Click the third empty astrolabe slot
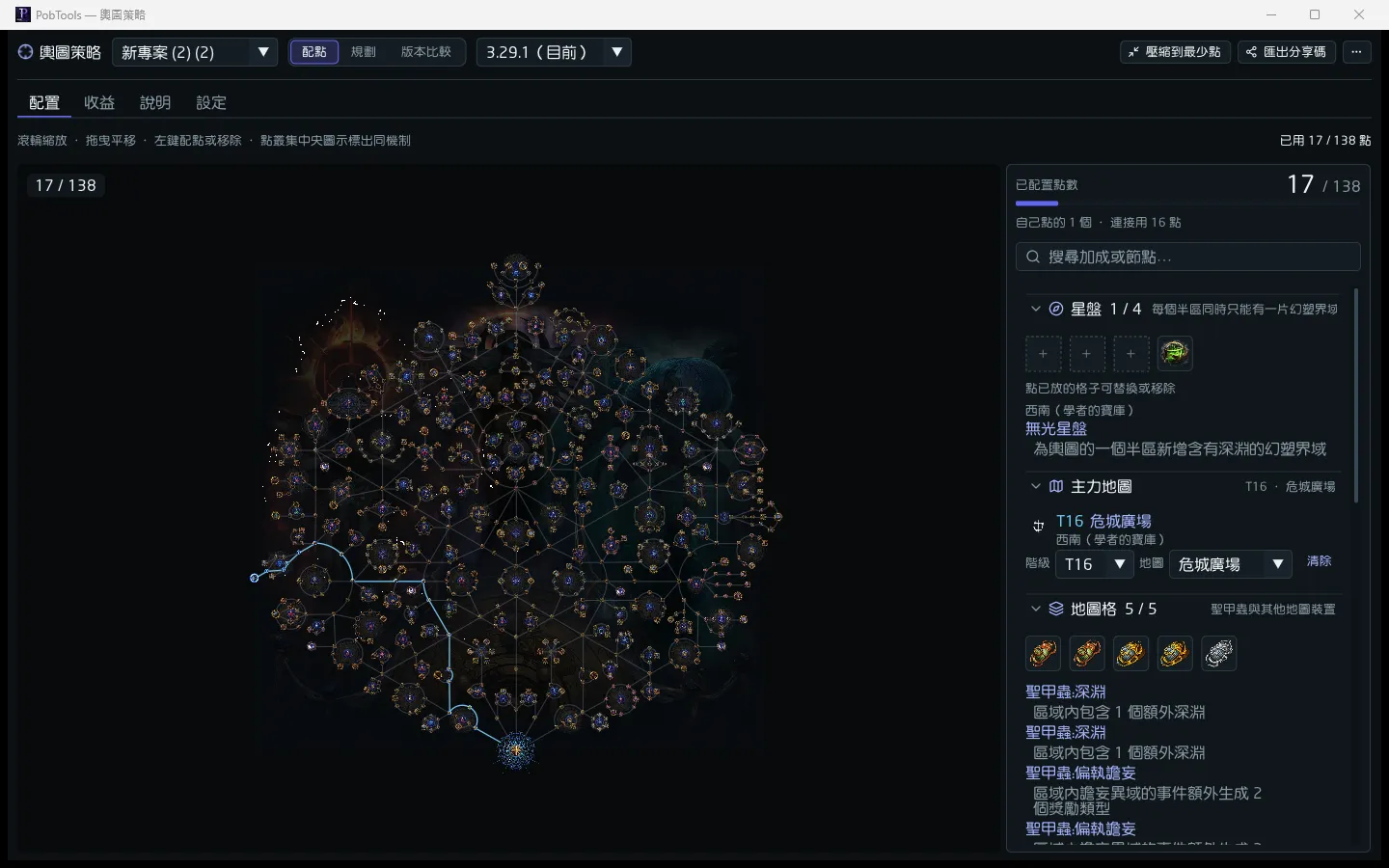Image resolution: width=1389 pixels, height=868 pixels. tap(1130, 354)
